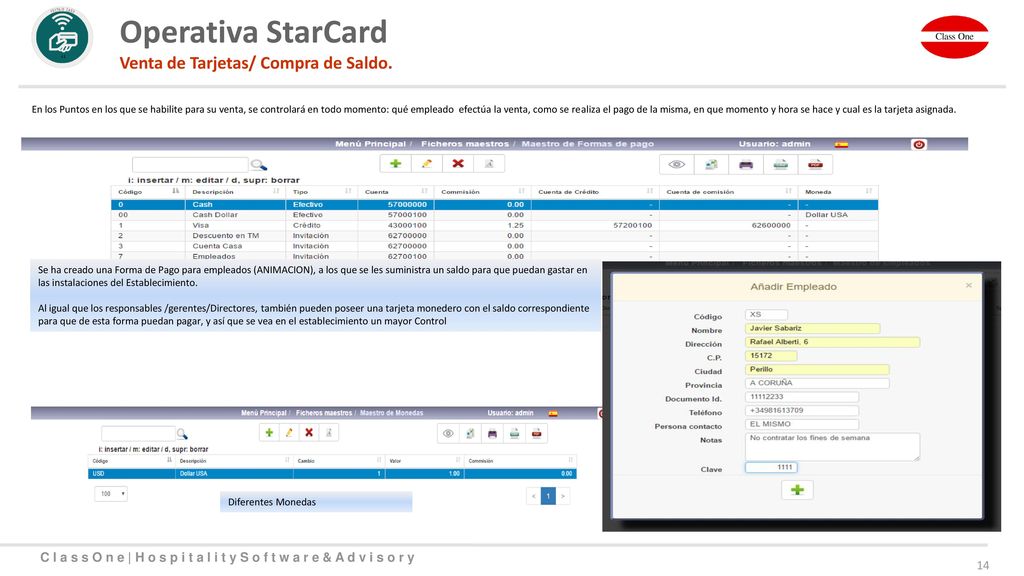Sort Formas de pago by Descripción column
The height and width of the screenshot is (576, 1024).
pos(235,192)
